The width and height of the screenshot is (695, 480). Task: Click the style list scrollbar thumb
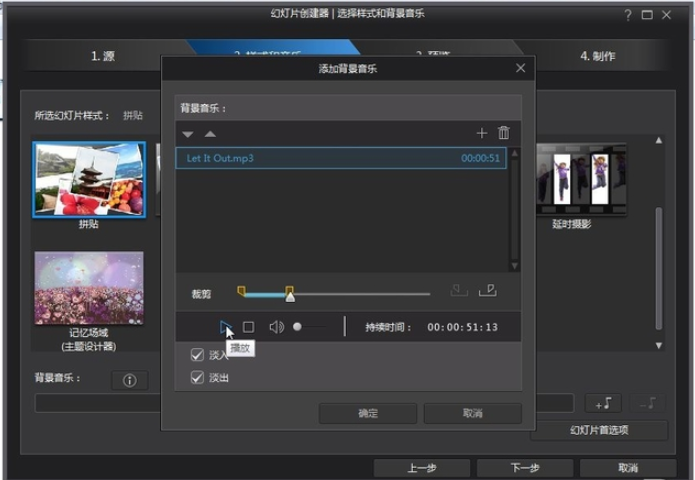[x=659, y=268]
